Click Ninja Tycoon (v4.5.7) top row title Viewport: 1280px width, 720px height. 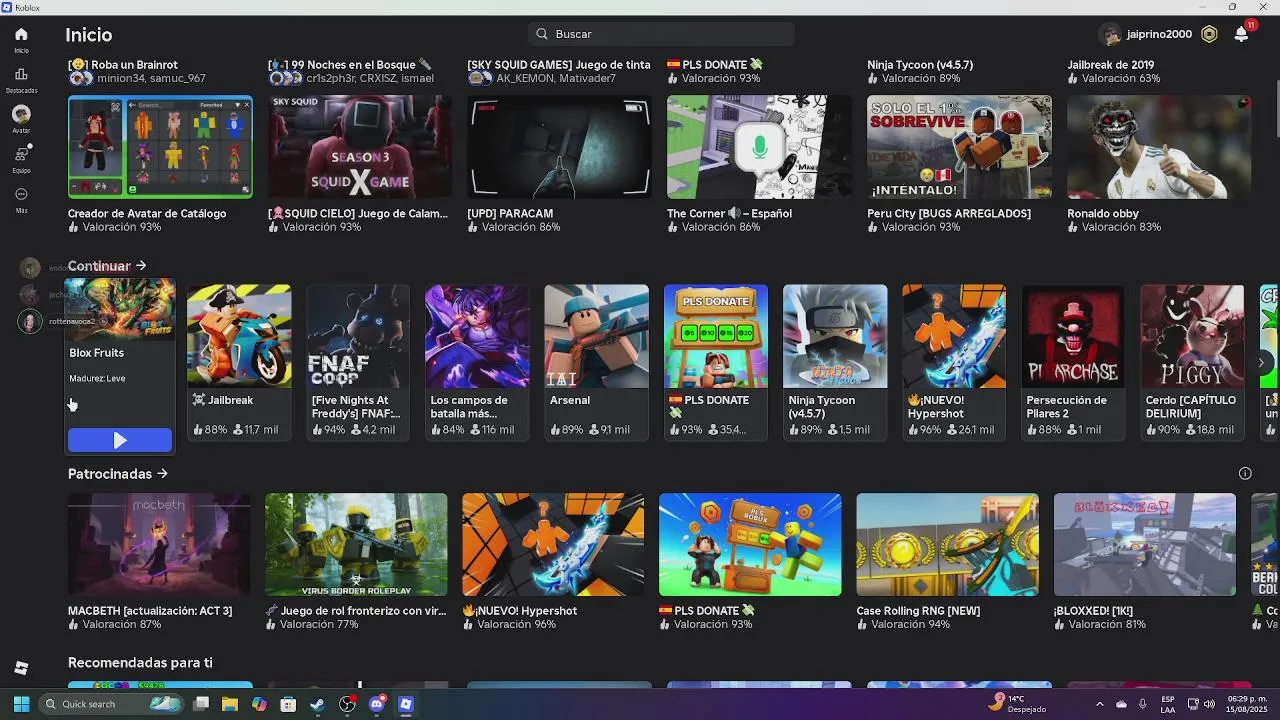click(x=920, y=65)
